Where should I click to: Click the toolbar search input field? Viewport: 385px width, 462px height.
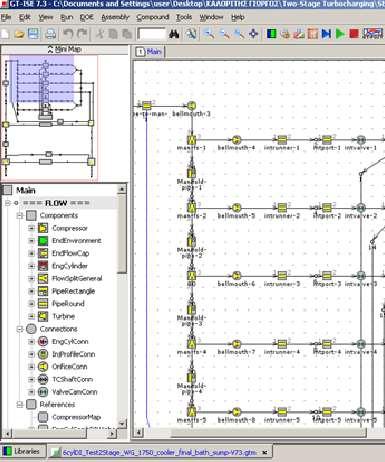pyautogui.click(x=152, y=34)
